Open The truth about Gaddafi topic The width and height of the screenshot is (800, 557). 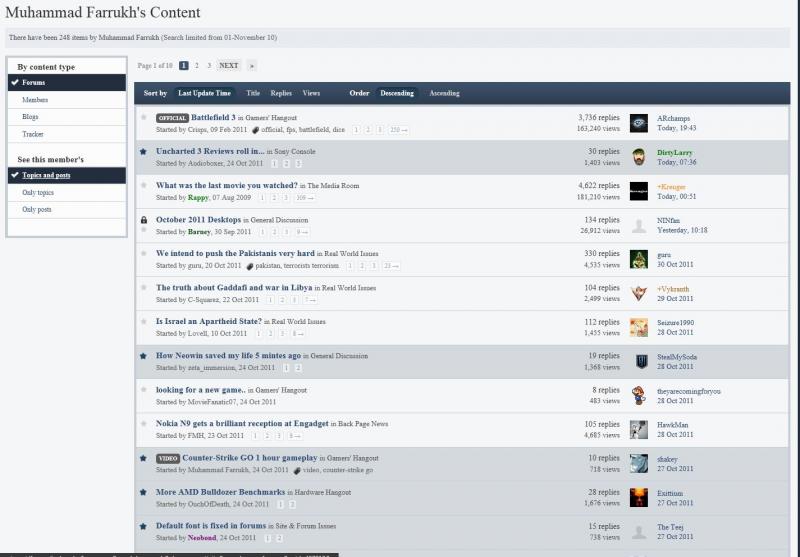coord(234,288)
